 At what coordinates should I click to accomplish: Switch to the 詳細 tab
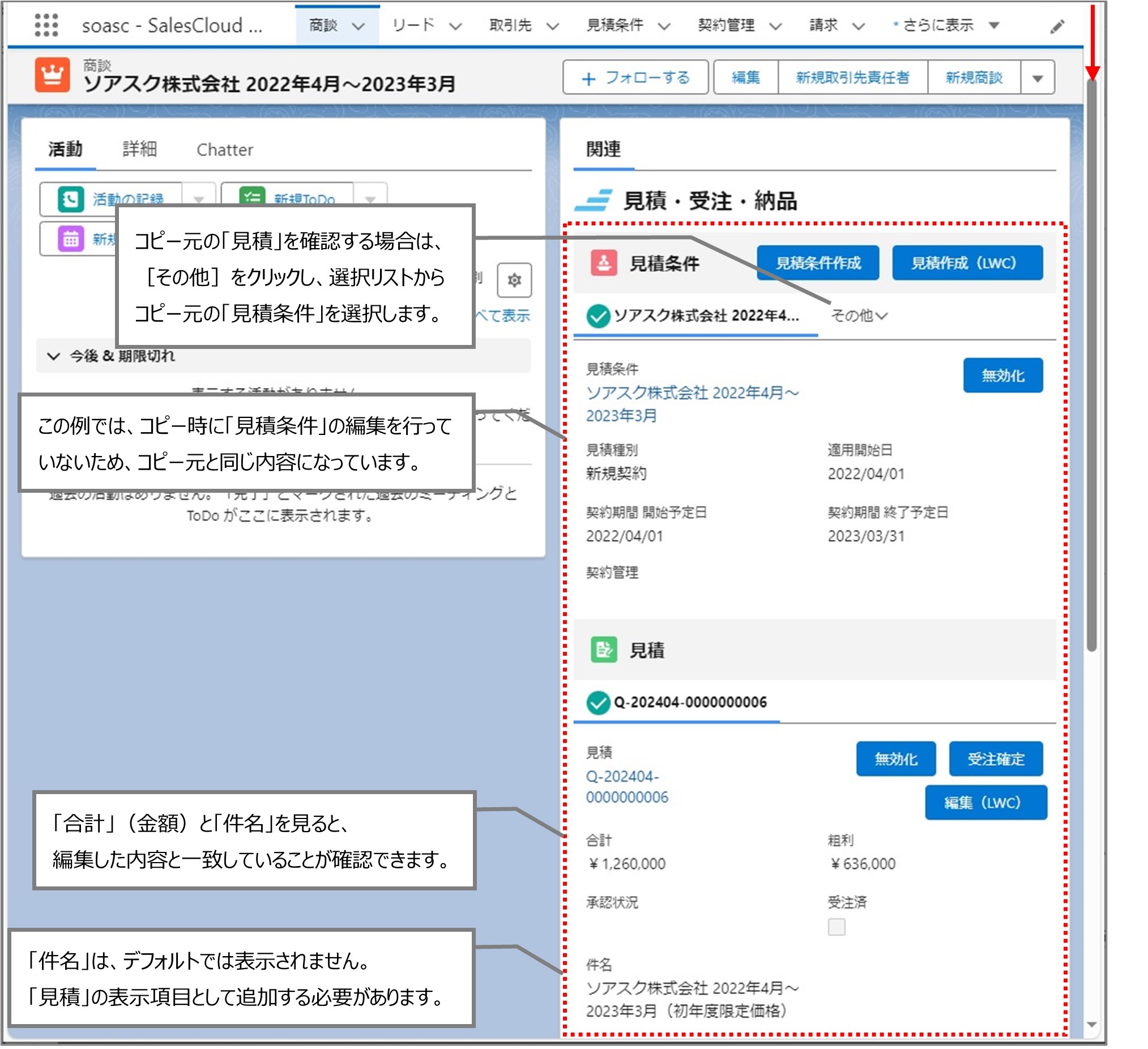(139, 149)
